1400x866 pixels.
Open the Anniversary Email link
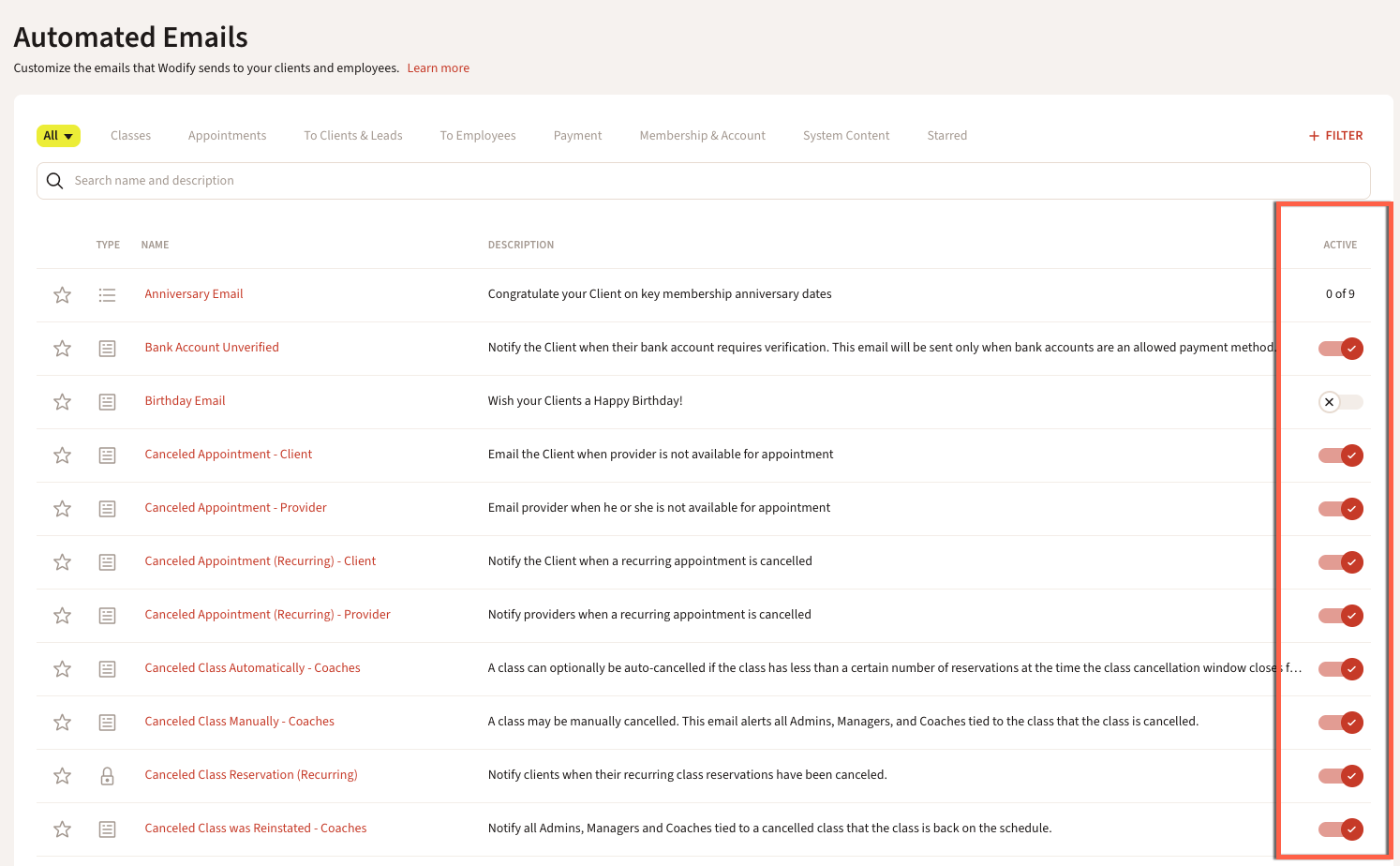pos(194,294)
